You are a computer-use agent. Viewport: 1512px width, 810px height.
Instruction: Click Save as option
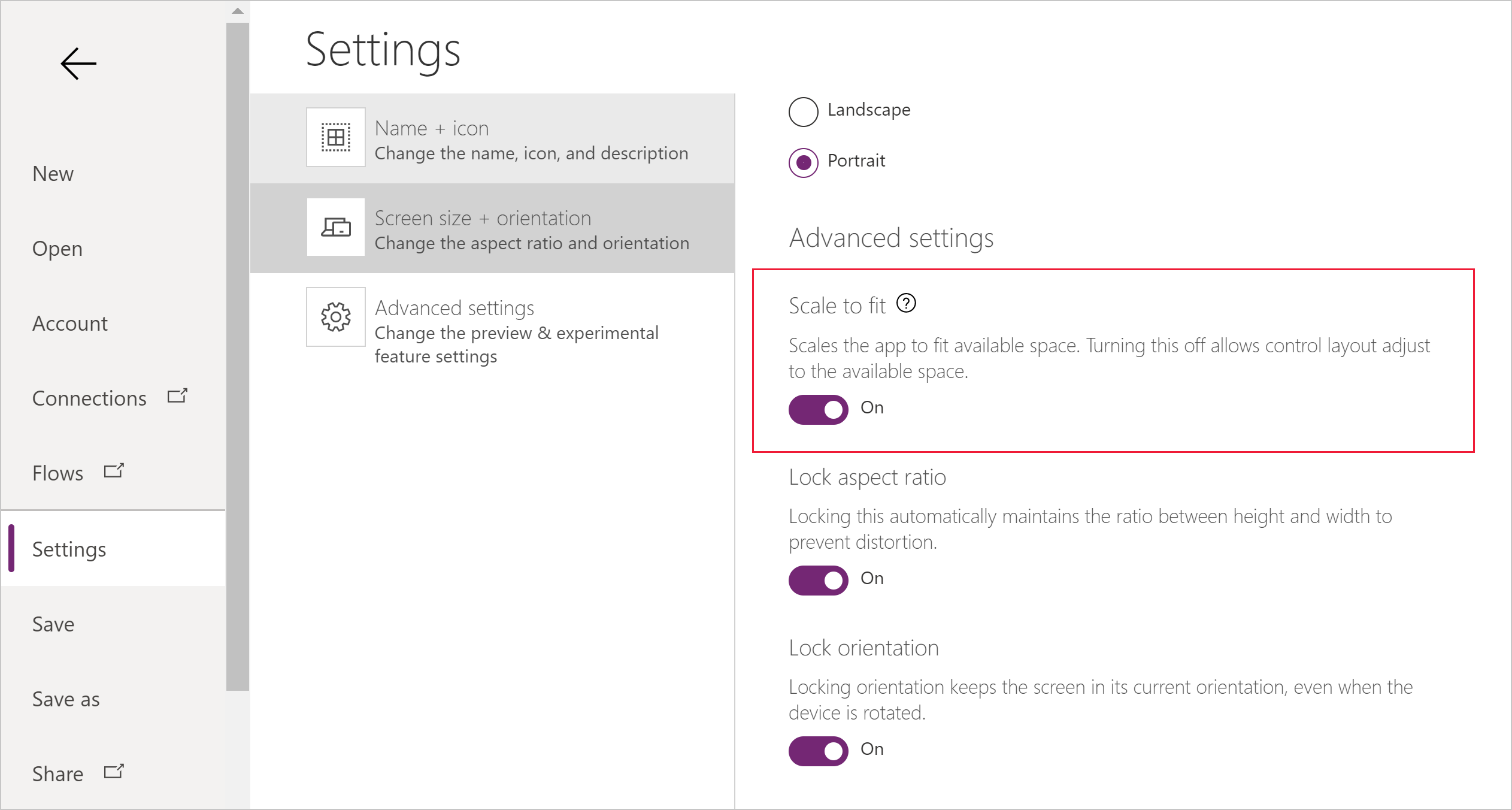pyautogui.click(x=67, y=697)
